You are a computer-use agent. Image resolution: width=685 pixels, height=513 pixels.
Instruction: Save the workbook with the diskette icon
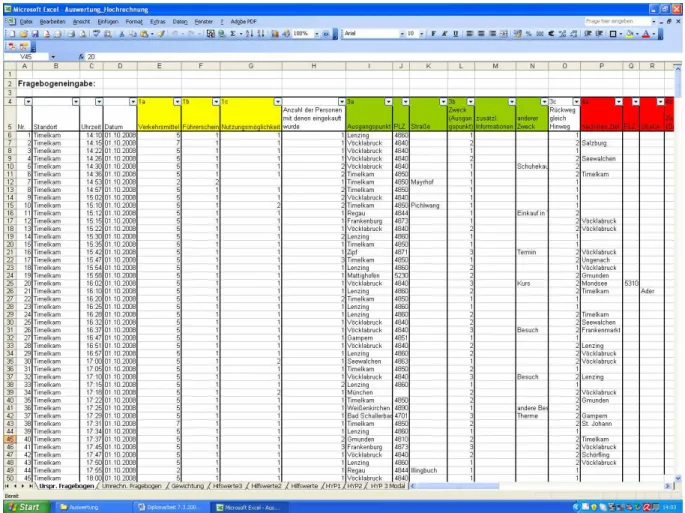pos(35,34)
